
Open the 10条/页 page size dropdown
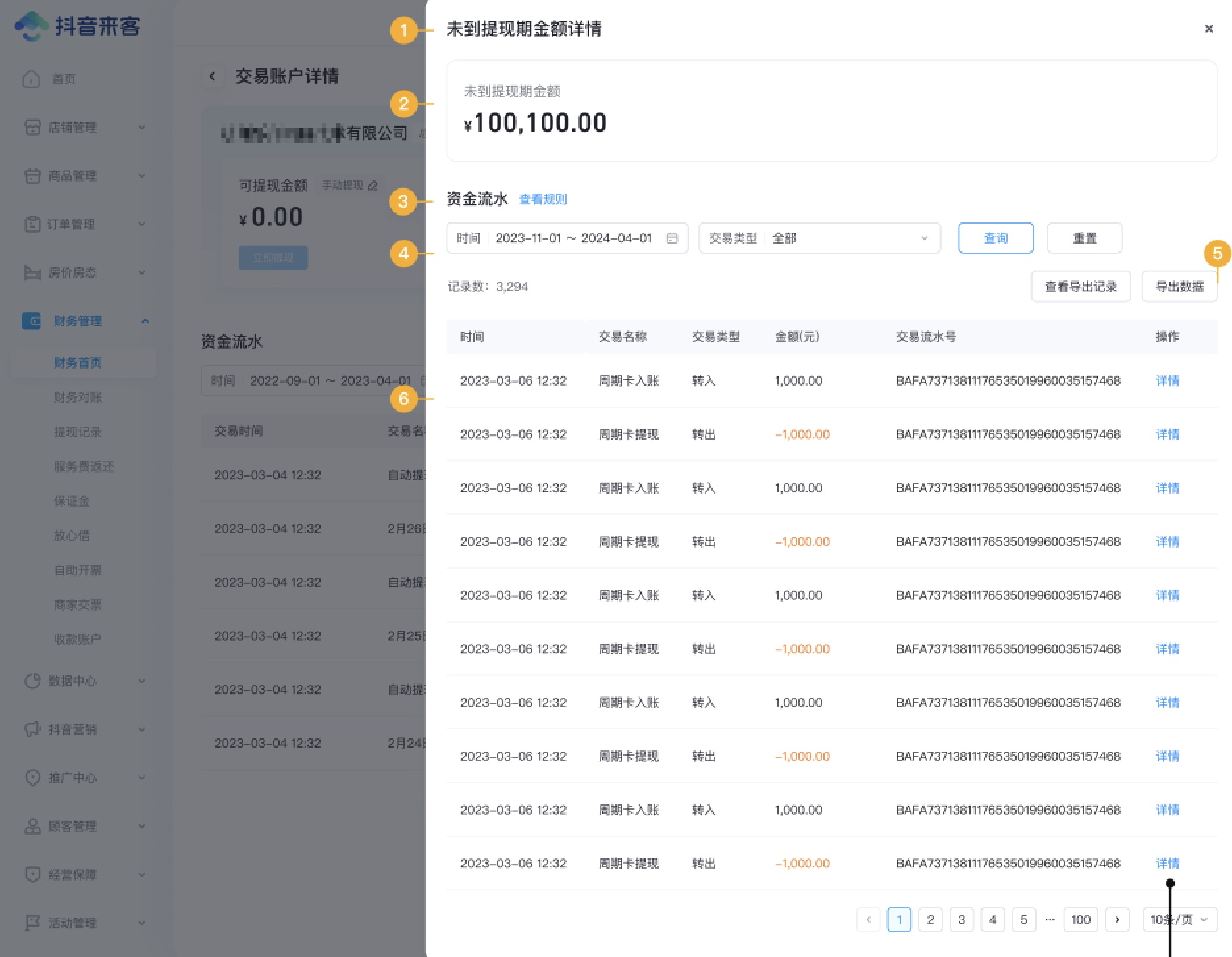[x=1180, y=919]
